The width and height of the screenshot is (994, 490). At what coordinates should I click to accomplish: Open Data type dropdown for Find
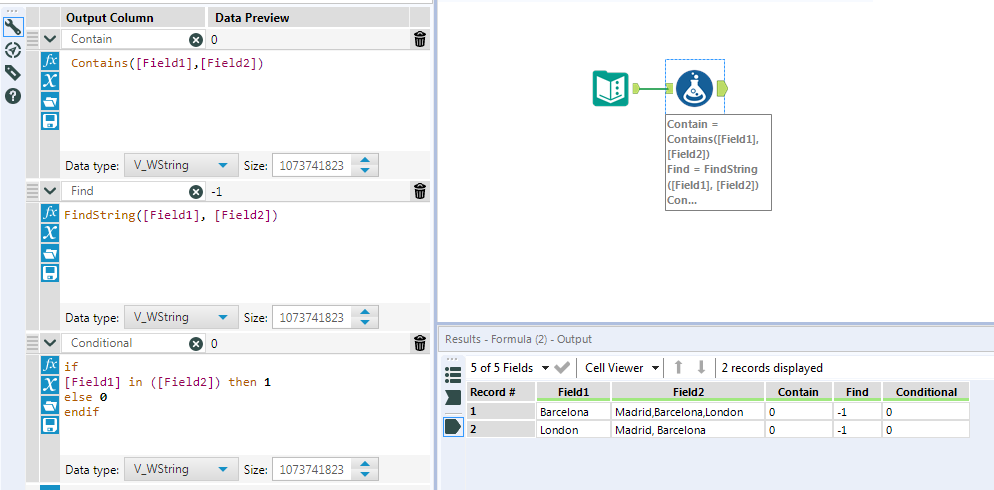point(181,318)
